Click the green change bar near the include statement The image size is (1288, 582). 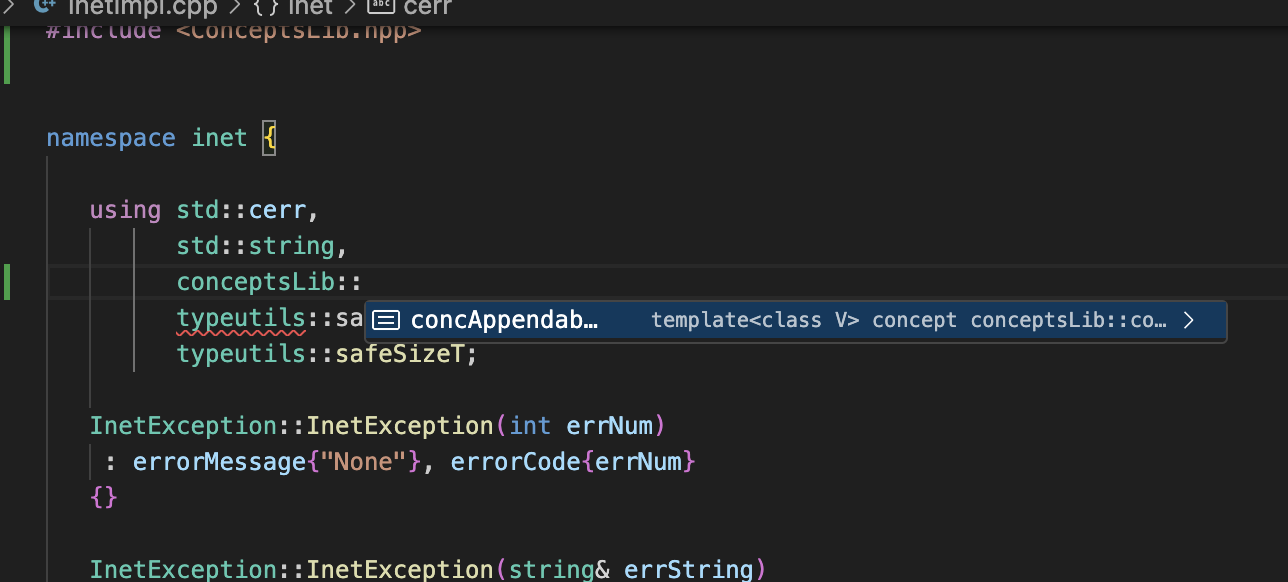pos(7,55)
